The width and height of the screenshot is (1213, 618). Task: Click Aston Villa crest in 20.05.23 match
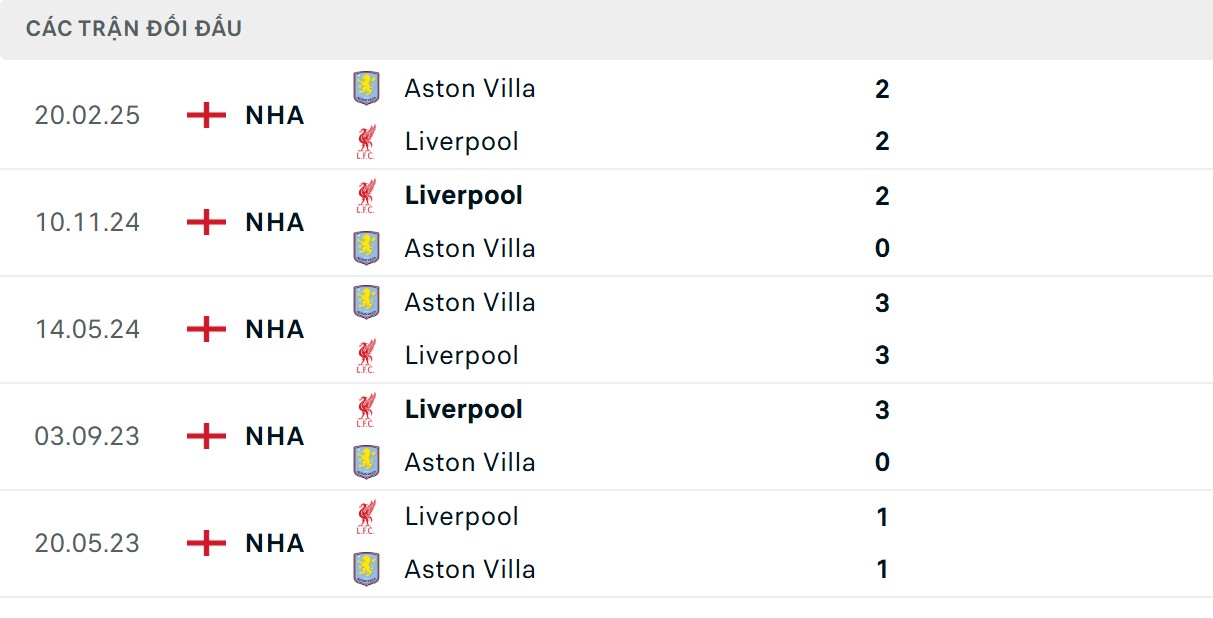tap(366, 569)
